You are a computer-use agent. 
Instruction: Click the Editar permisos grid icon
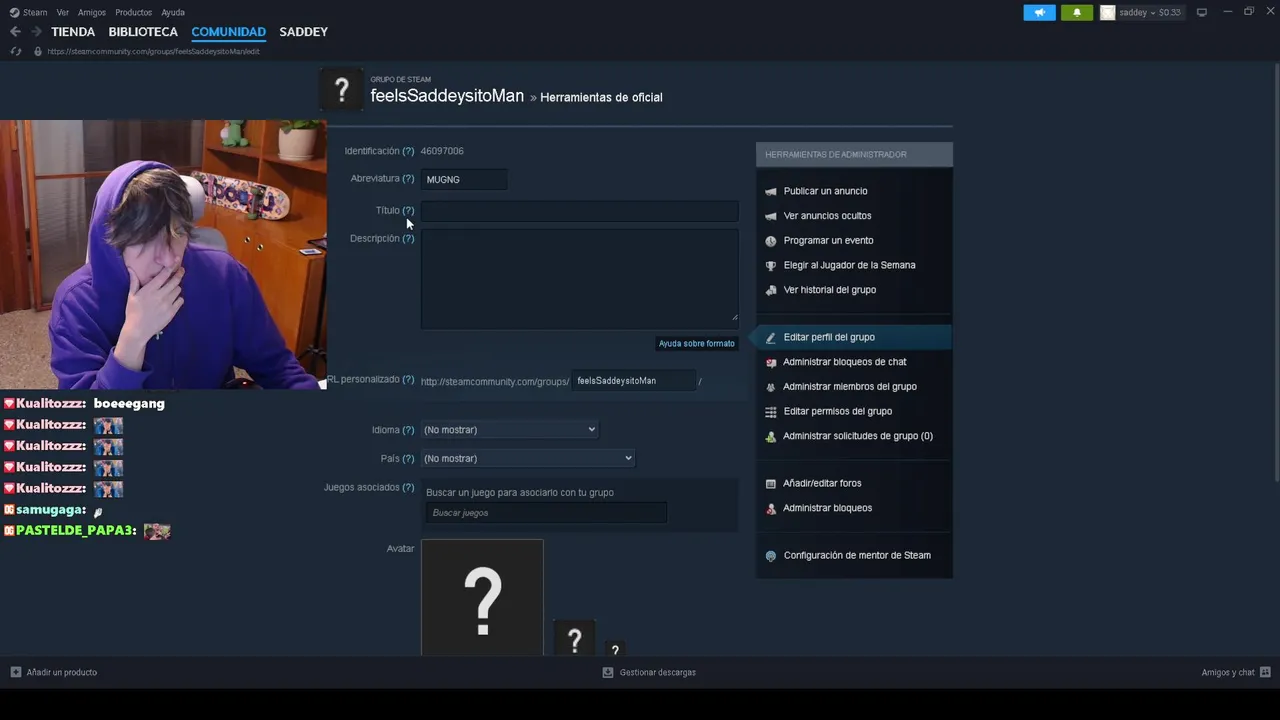tap(770, 411)
